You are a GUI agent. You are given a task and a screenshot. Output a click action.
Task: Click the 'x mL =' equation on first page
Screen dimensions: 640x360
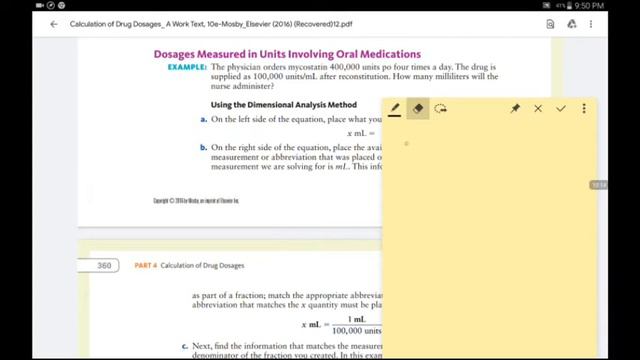click(361, 133)
